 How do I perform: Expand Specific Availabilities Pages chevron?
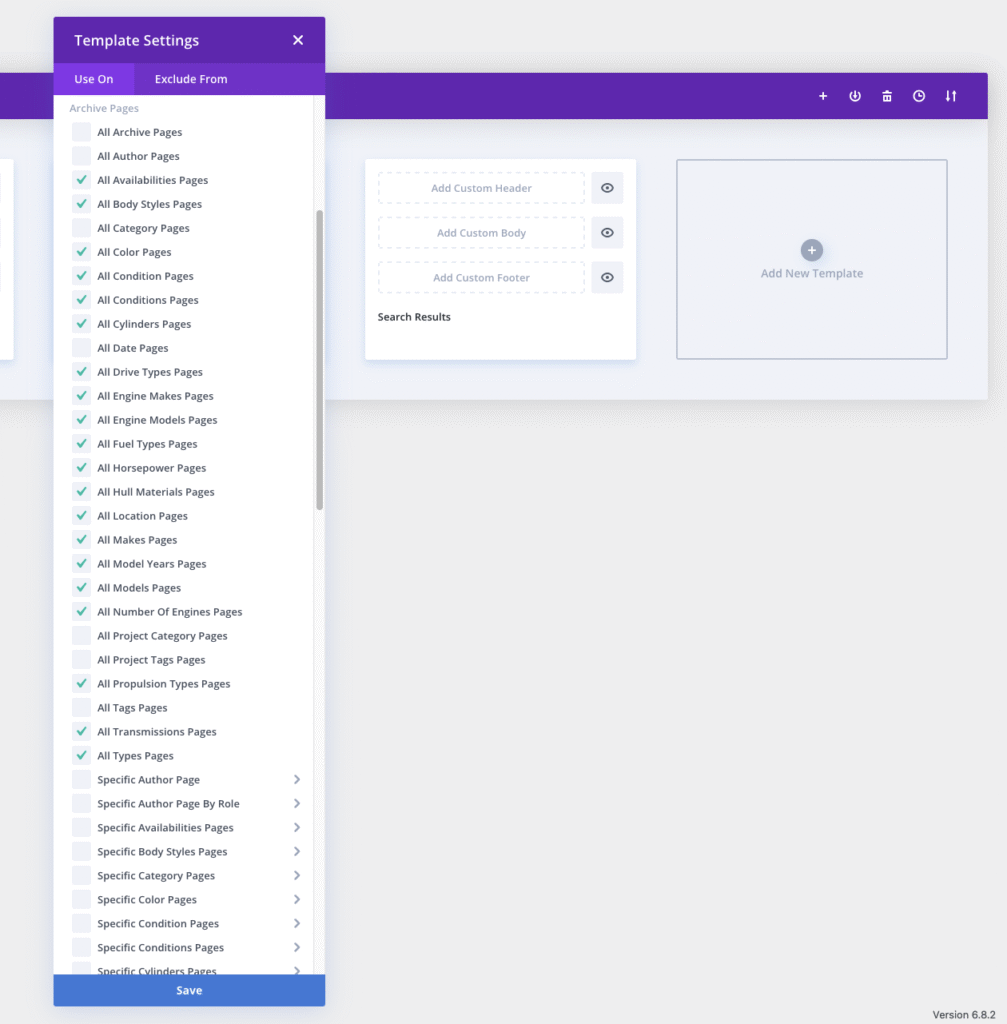(x=296, y=827)
